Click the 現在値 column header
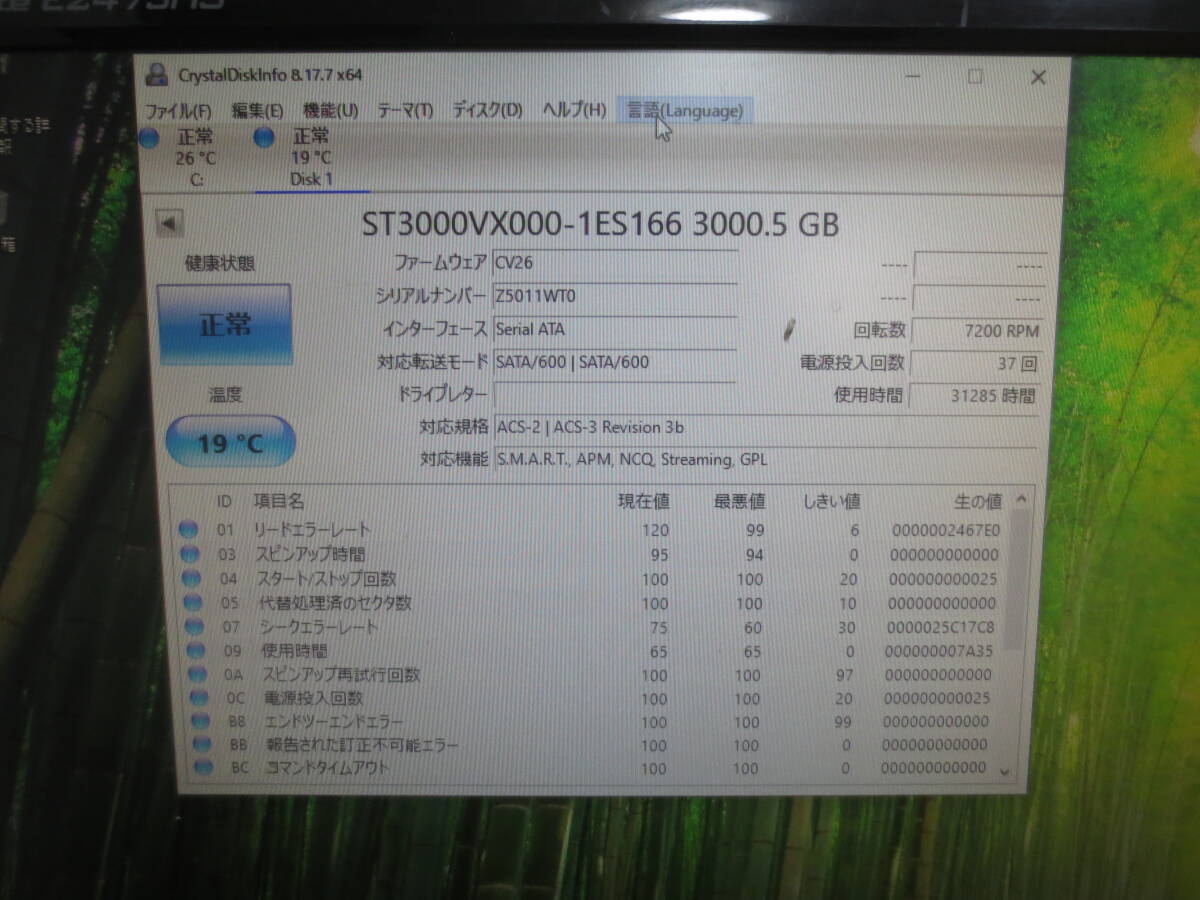The width and height of the screenshot is (1200, 900). tap(644, 501)
